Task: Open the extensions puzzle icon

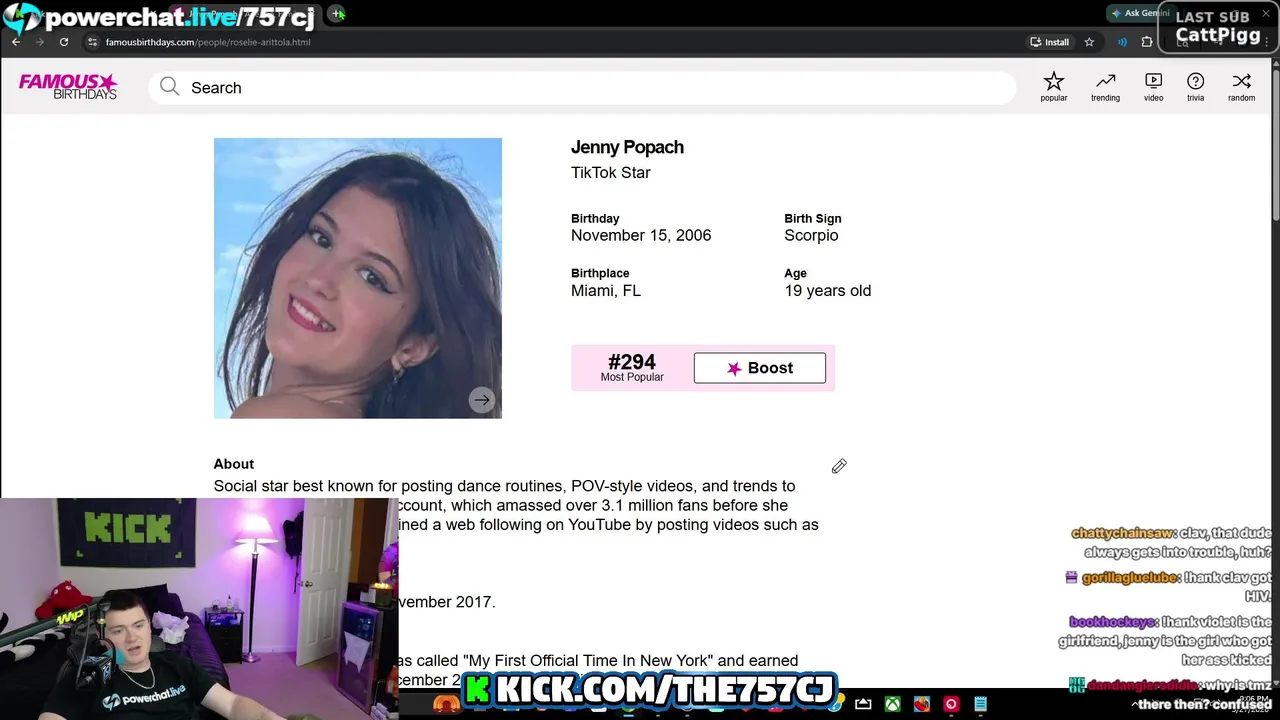Action: (1147, 42)
